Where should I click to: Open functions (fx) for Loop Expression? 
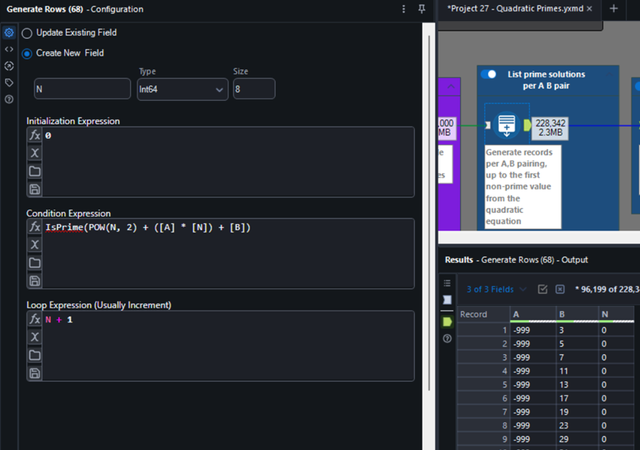click(x=35, y=319)
